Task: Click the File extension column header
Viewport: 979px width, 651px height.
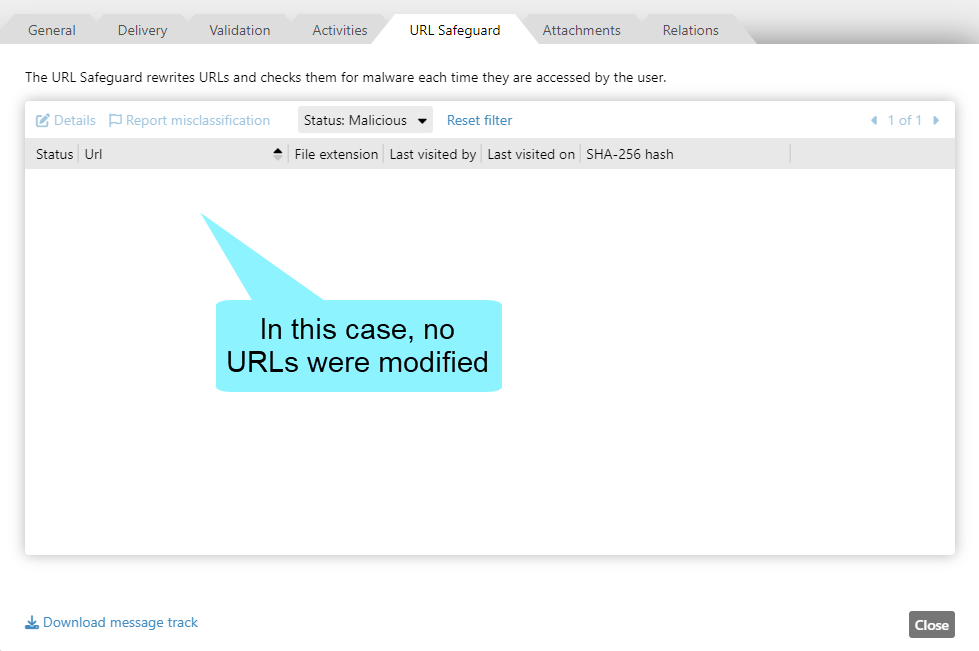Action: (336, 154)
